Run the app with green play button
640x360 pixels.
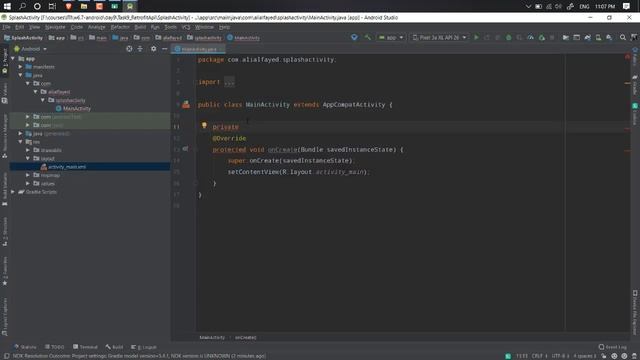[x=476, y=37]
